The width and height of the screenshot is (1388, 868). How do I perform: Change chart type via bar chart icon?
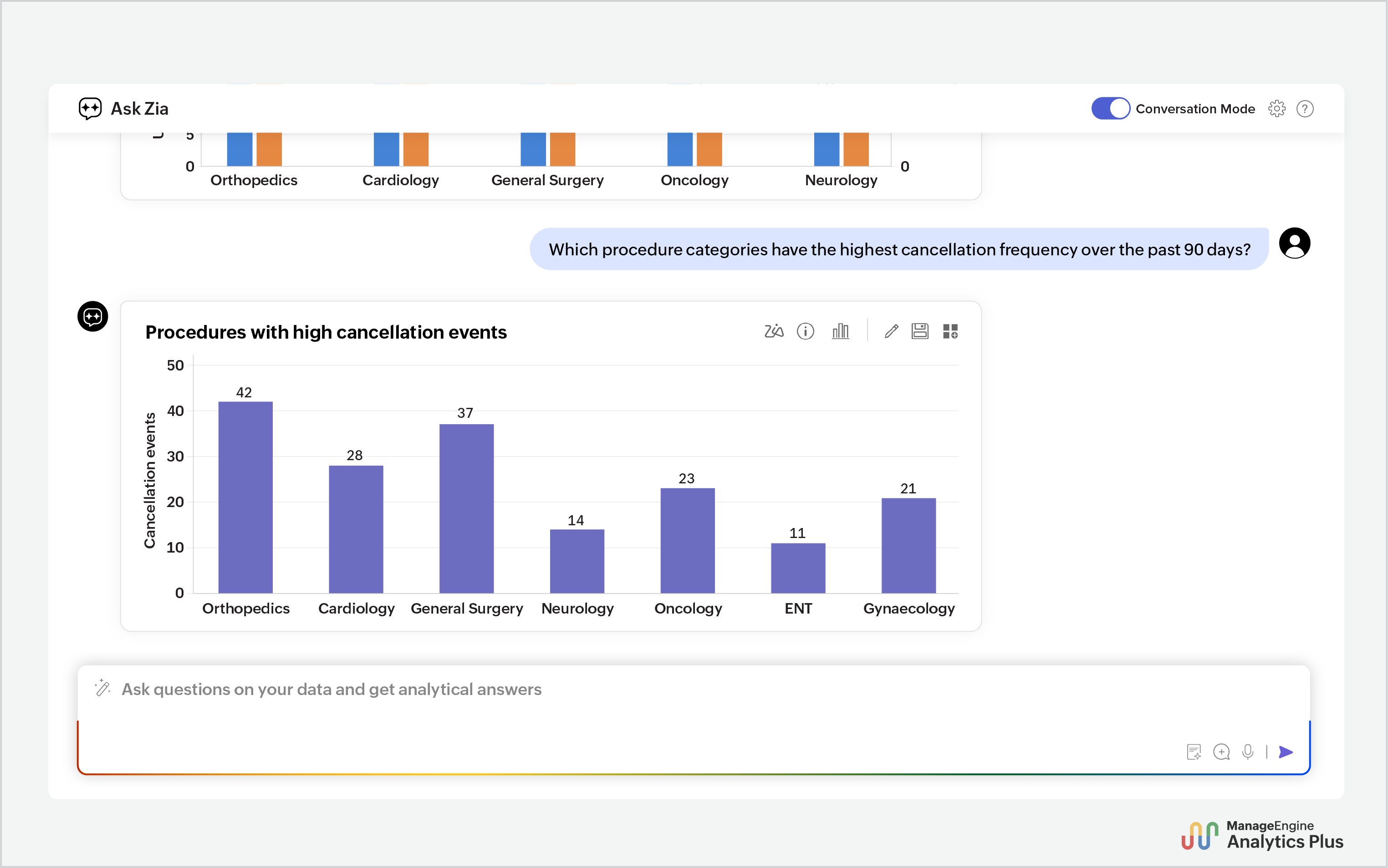(x=840, y=331)
